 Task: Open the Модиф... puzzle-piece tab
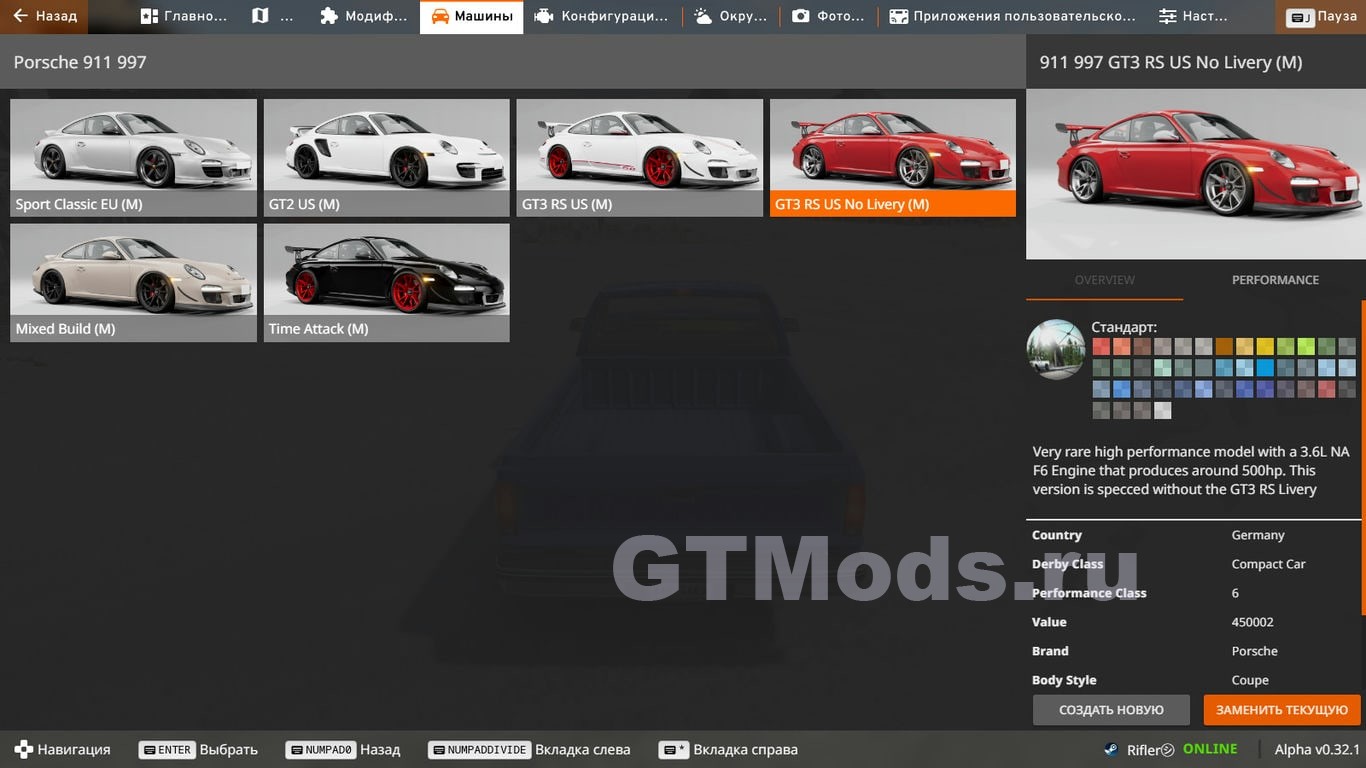click(x=364, y=16)
